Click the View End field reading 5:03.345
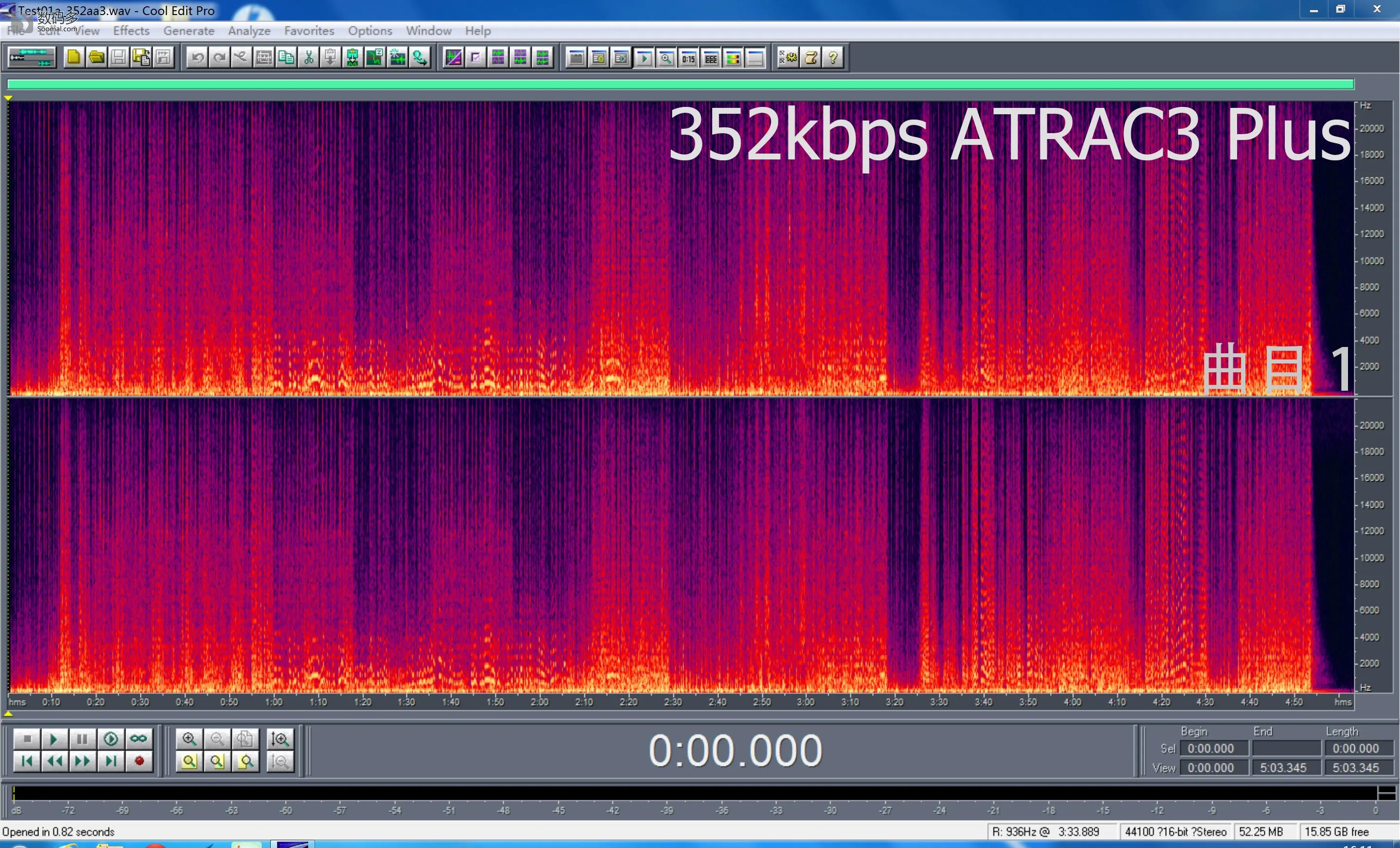The height and width of the screenshot is (848, 1400). [1286, 768]
